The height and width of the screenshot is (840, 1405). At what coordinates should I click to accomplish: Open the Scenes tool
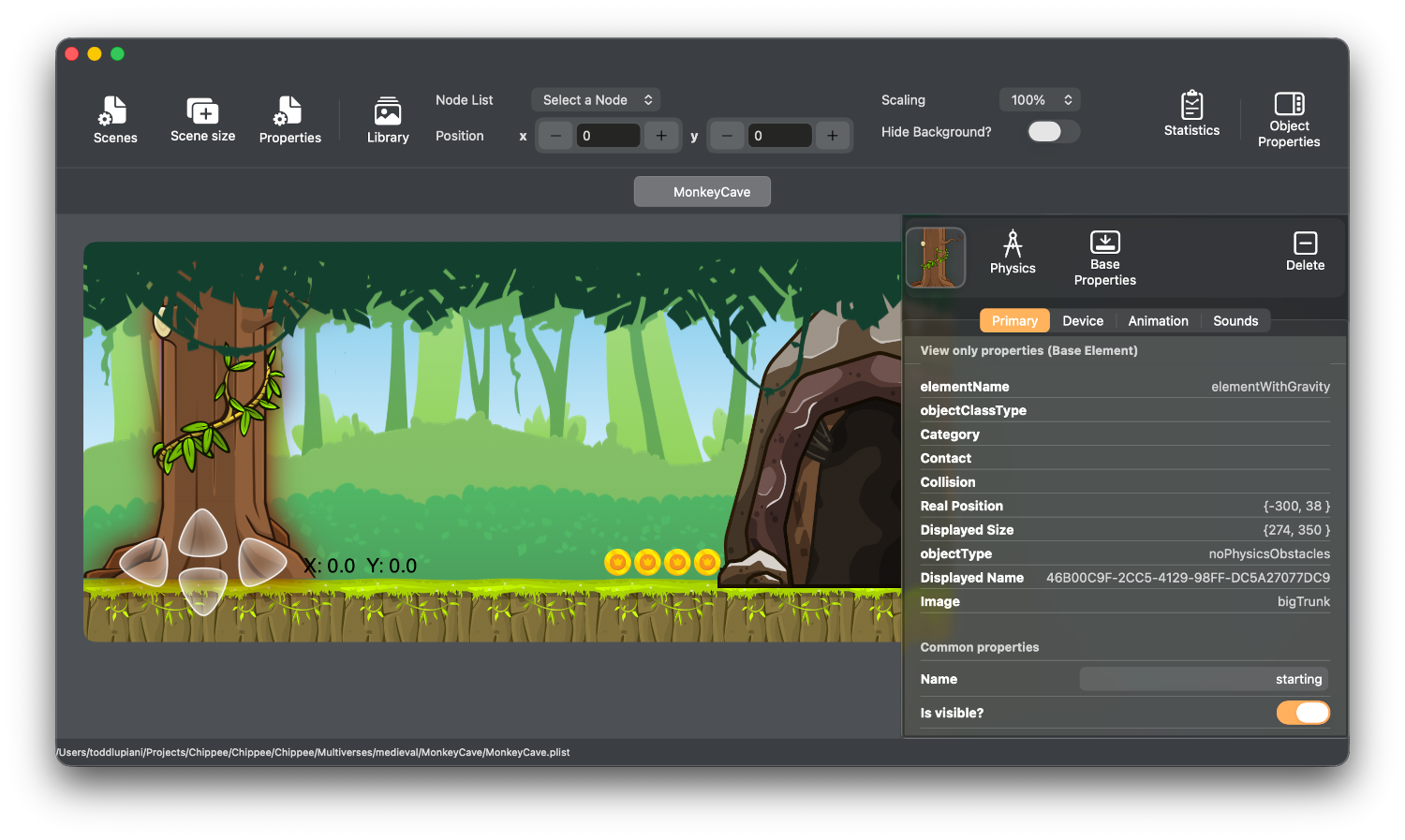(115, 120)
